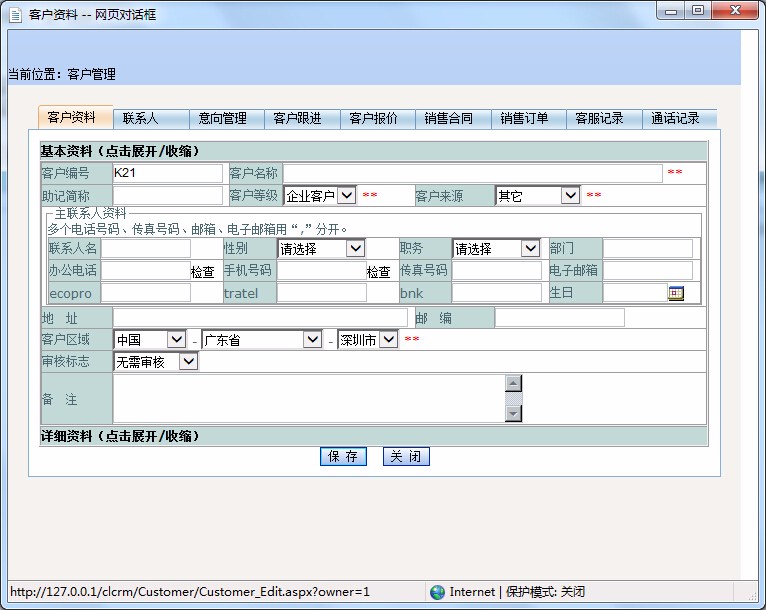Click into the bnk input field

(497, 293)
